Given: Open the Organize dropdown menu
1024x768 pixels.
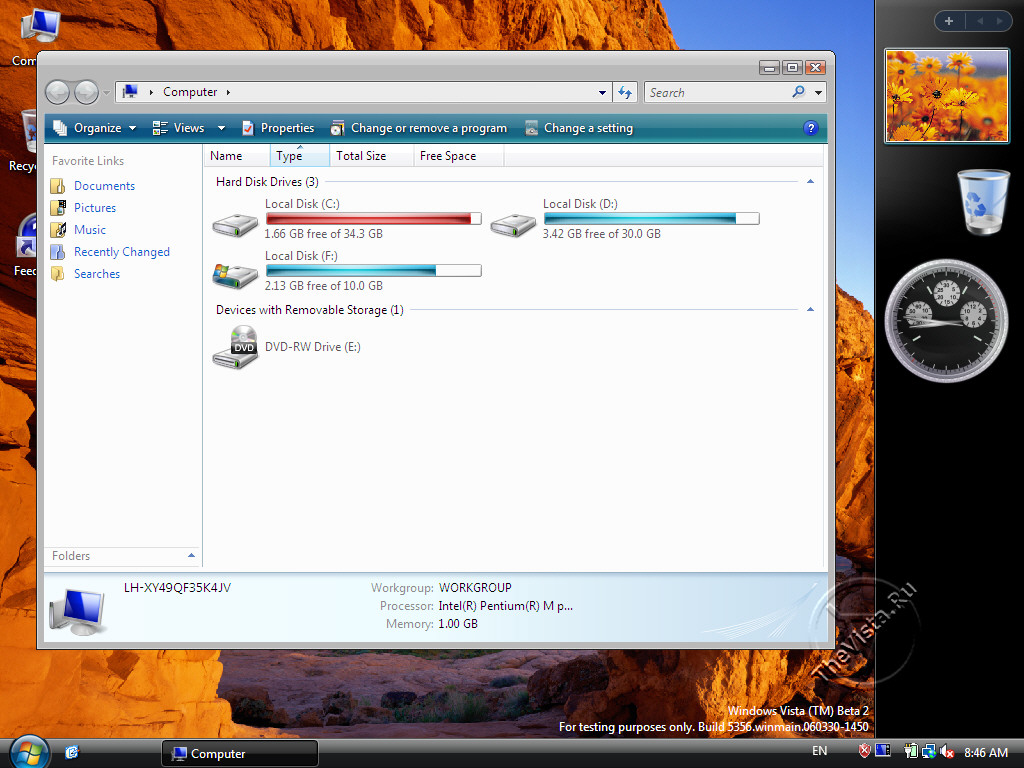Looking at the screenshot, I should coord(95,128).
